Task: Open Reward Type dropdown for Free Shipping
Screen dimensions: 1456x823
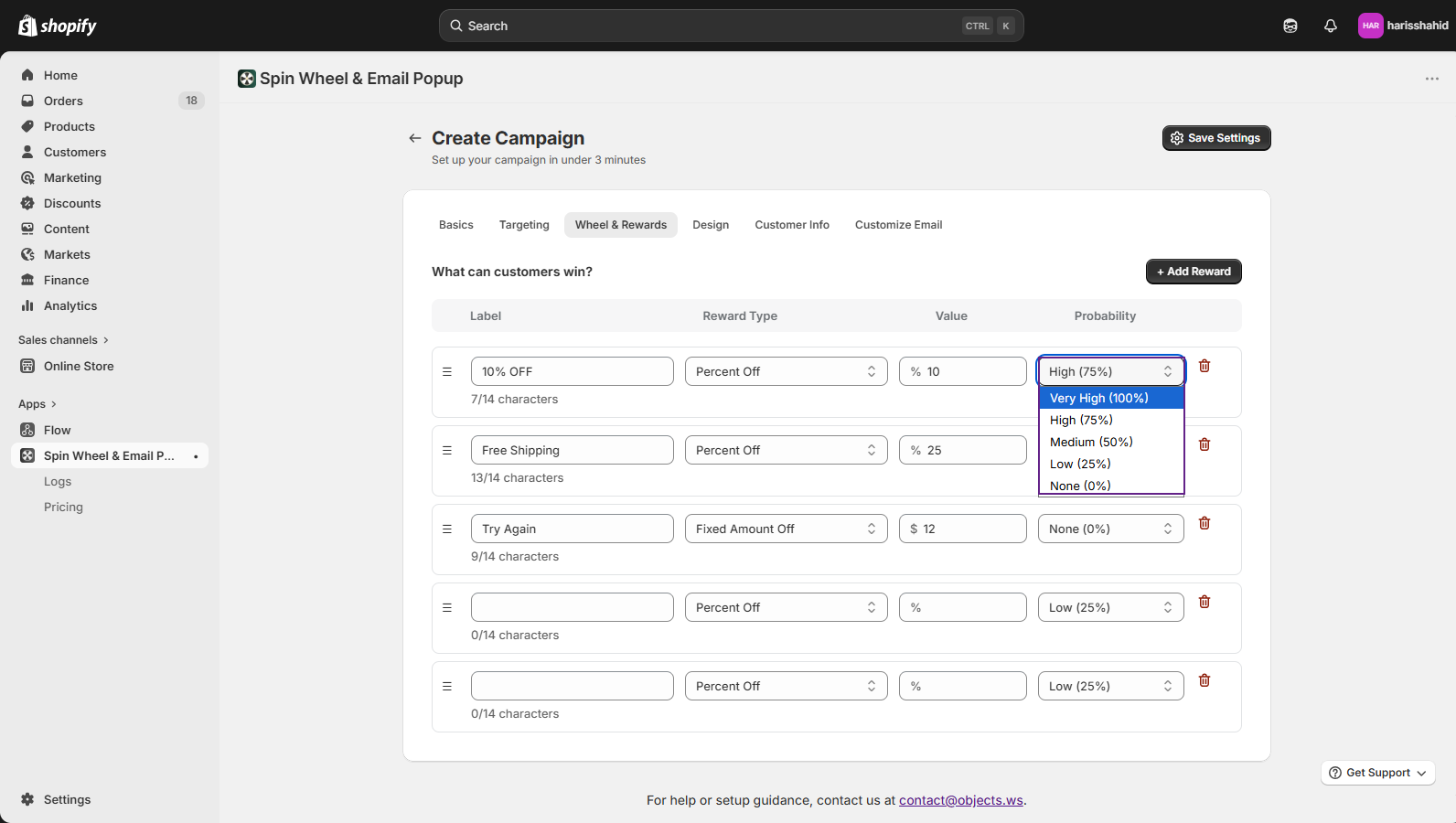Action: [x=787, y=450]
